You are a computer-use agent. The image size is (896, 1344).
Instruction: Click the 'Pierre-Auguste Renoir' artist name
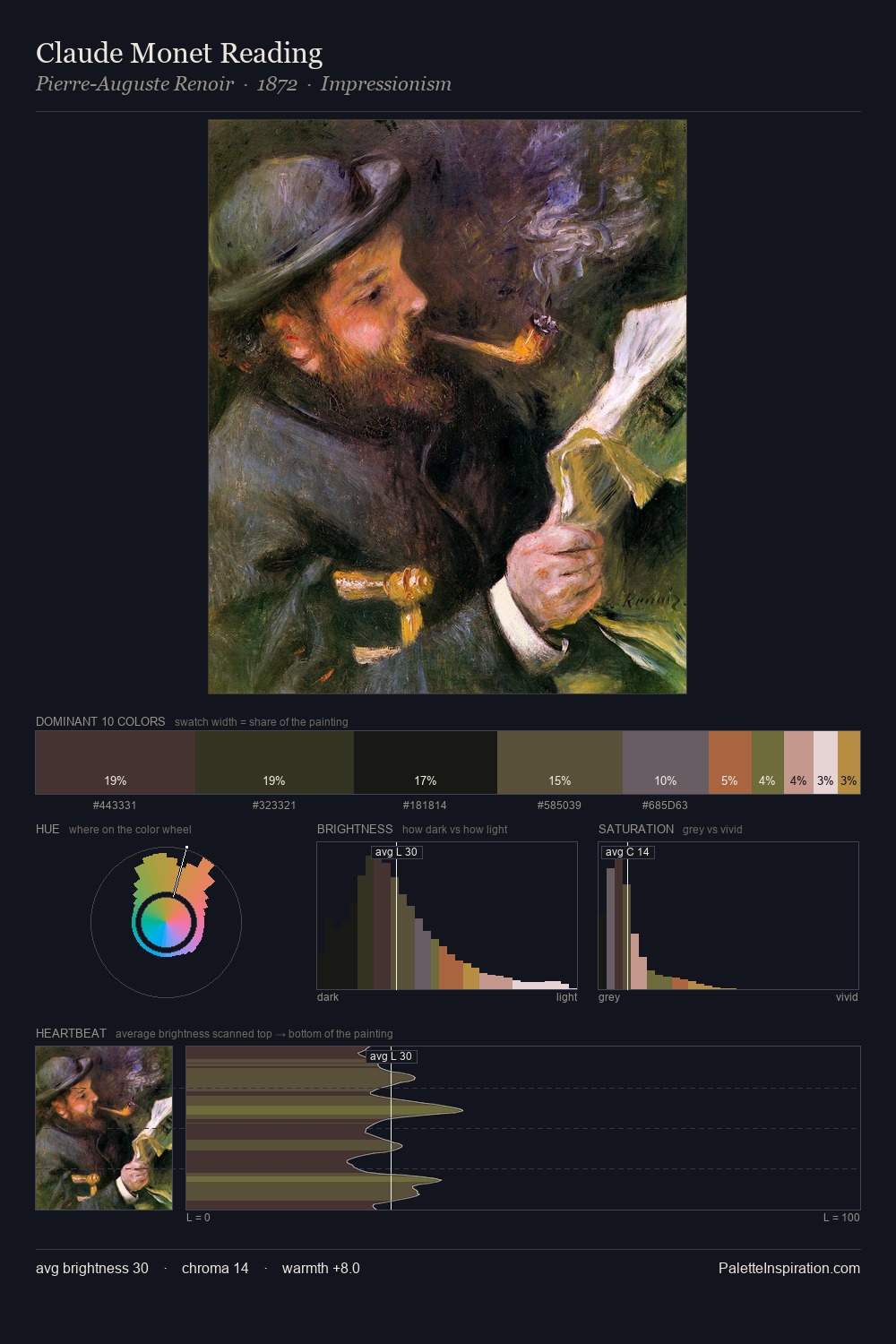point(134,84)
